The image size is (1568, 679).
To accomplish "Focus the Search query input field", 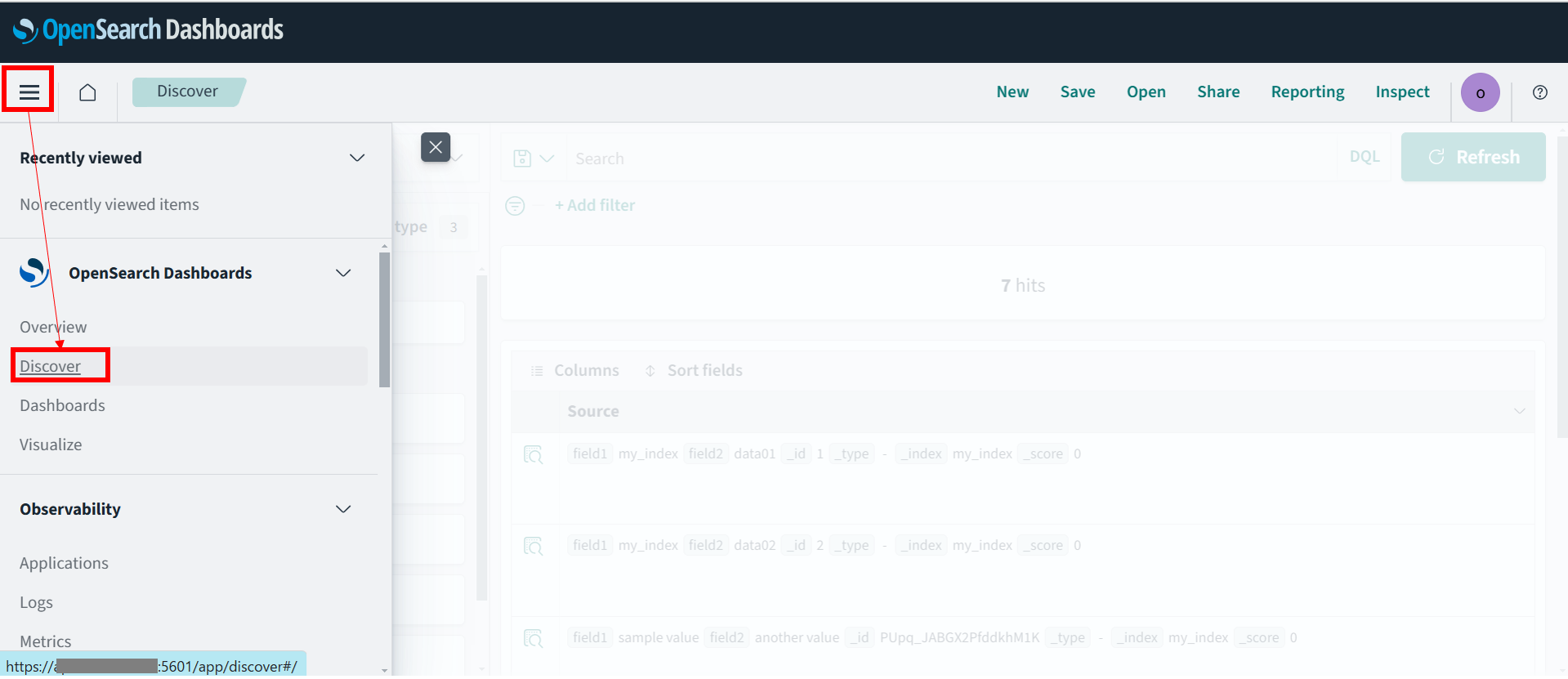I will [952, 159].
